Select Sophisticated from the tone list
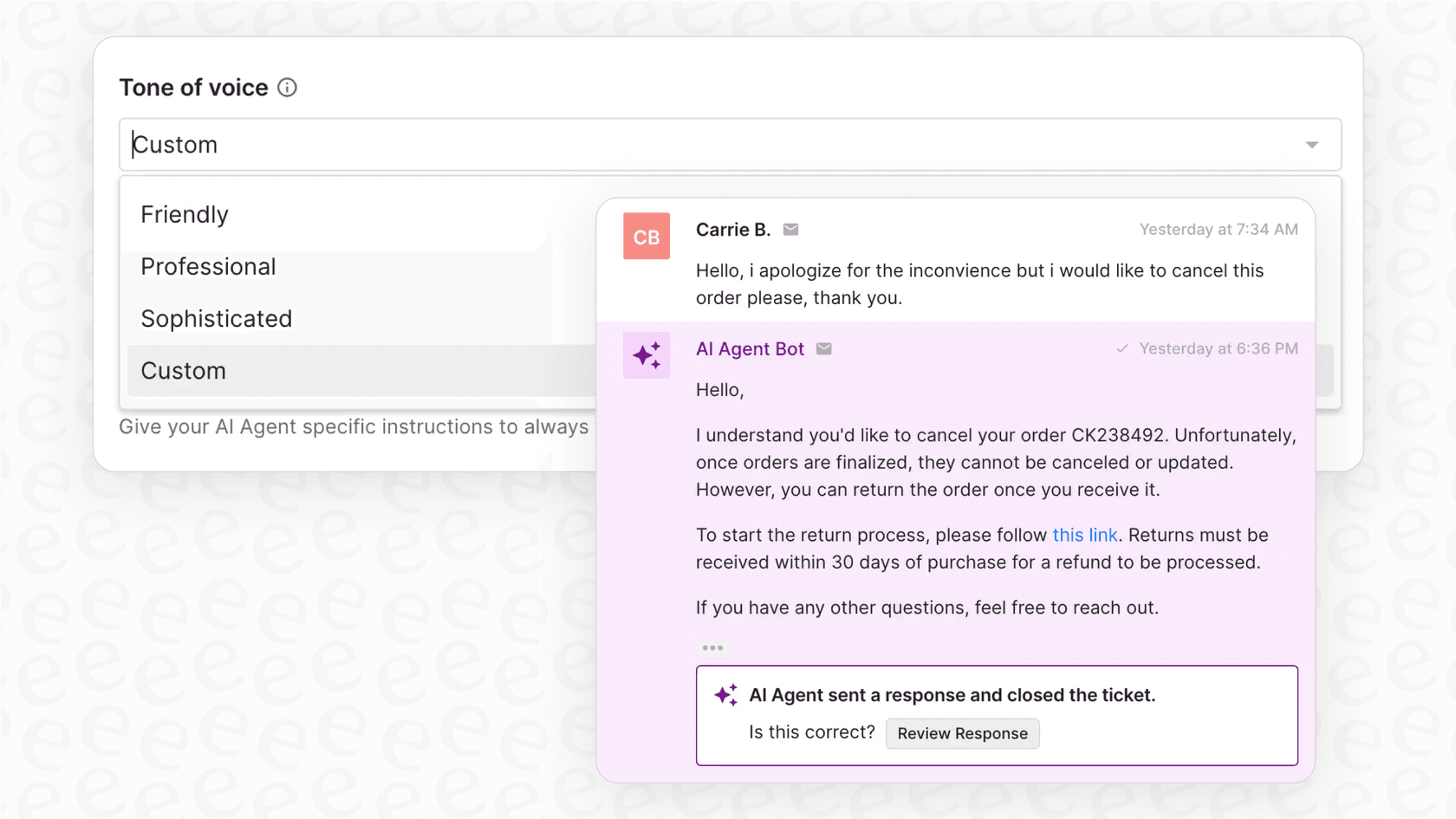The image size is (1456, 819). [x=216, y=318]
